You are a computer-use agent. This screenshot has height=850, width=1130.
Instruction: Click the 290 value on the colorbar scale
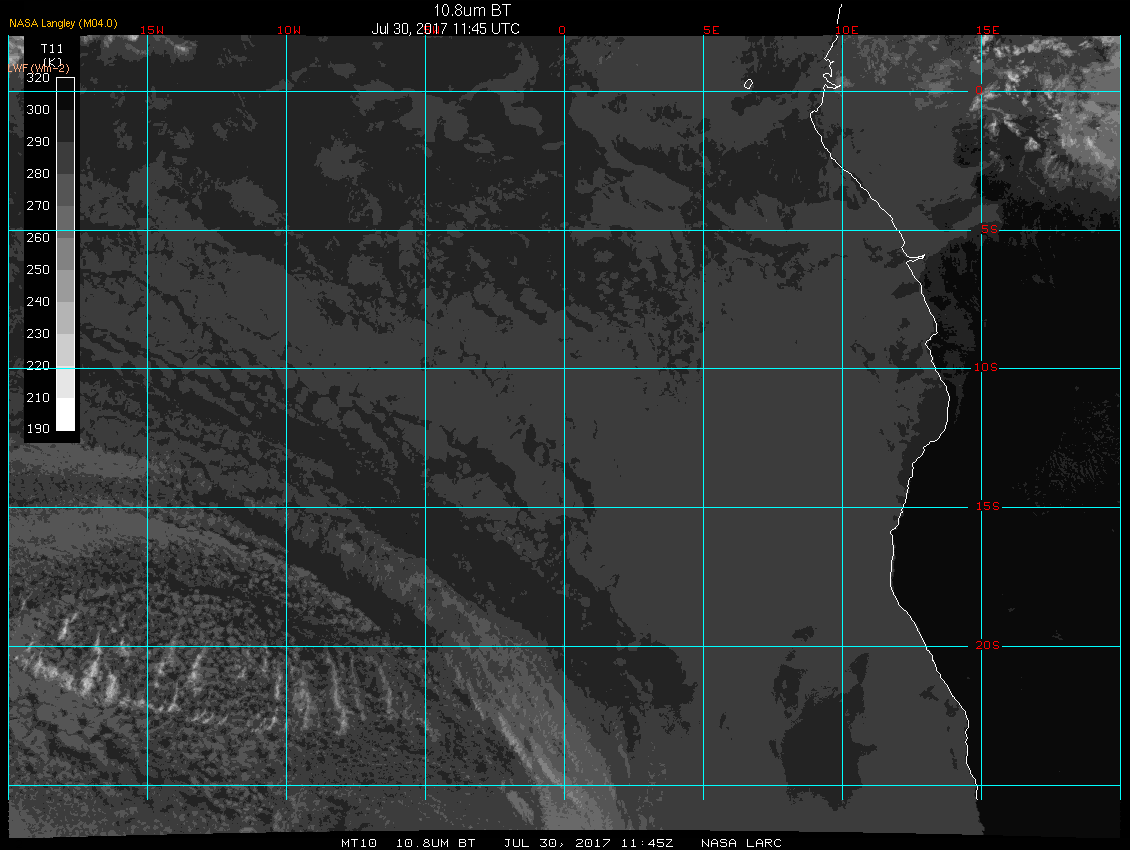point(38,141)
